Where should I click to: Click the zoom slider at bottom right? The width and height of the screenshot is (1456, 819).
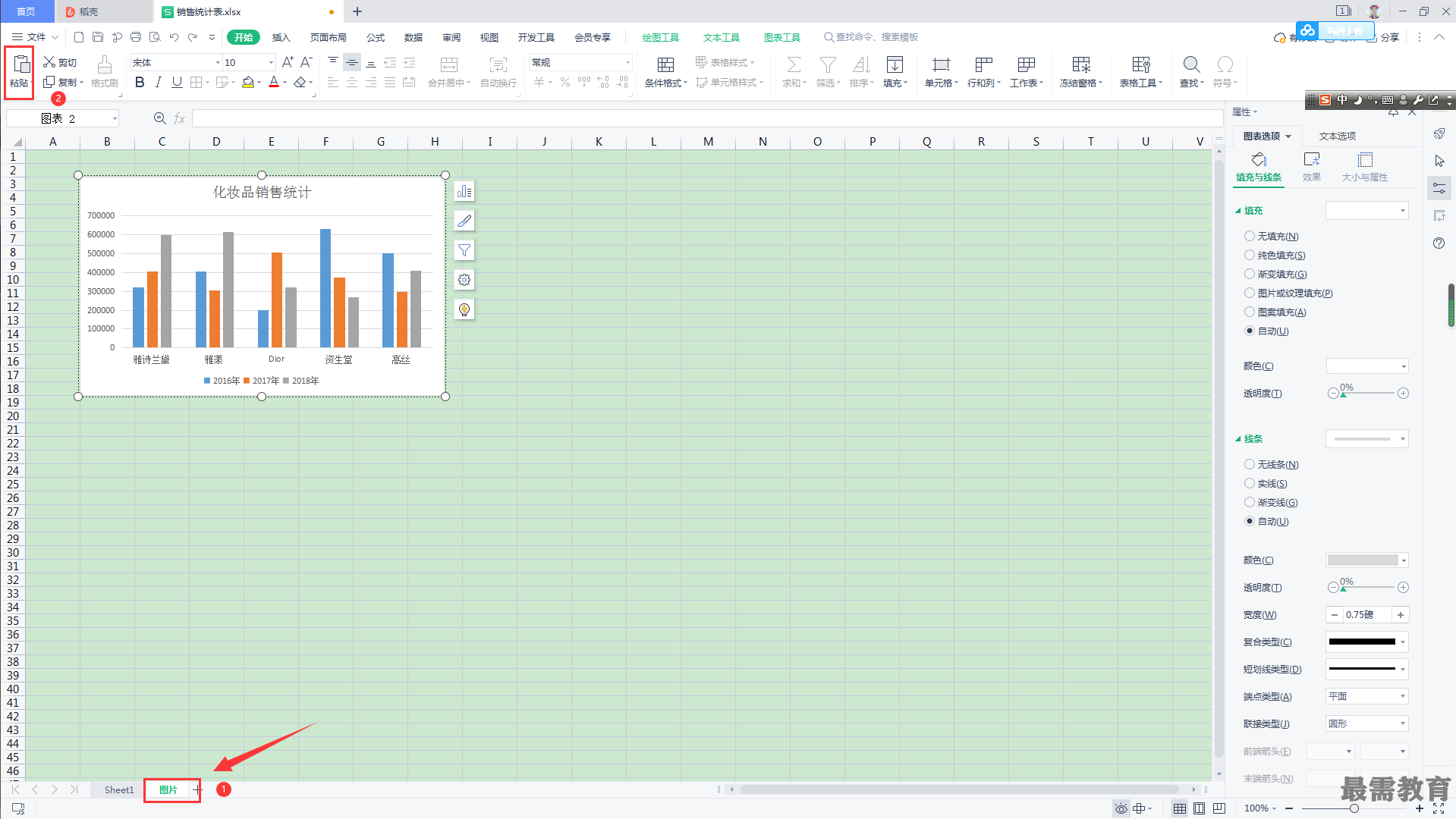pos(1354,808)
